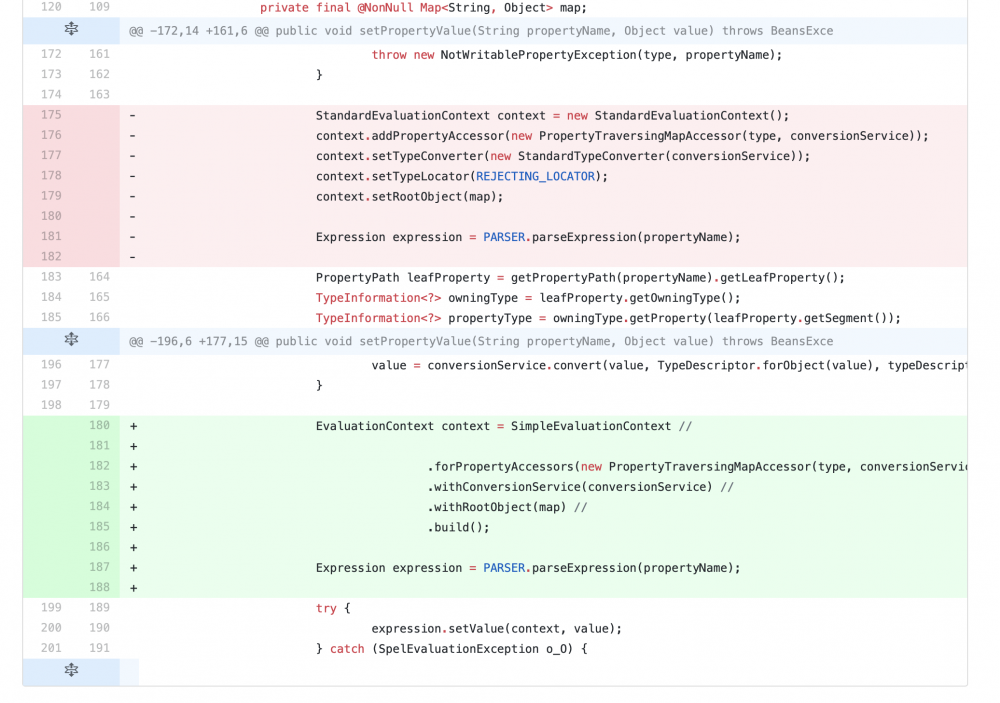Click the plus marker on added line 180
This screenshot has height=703, width=1000.
click(x=133, y=426)
